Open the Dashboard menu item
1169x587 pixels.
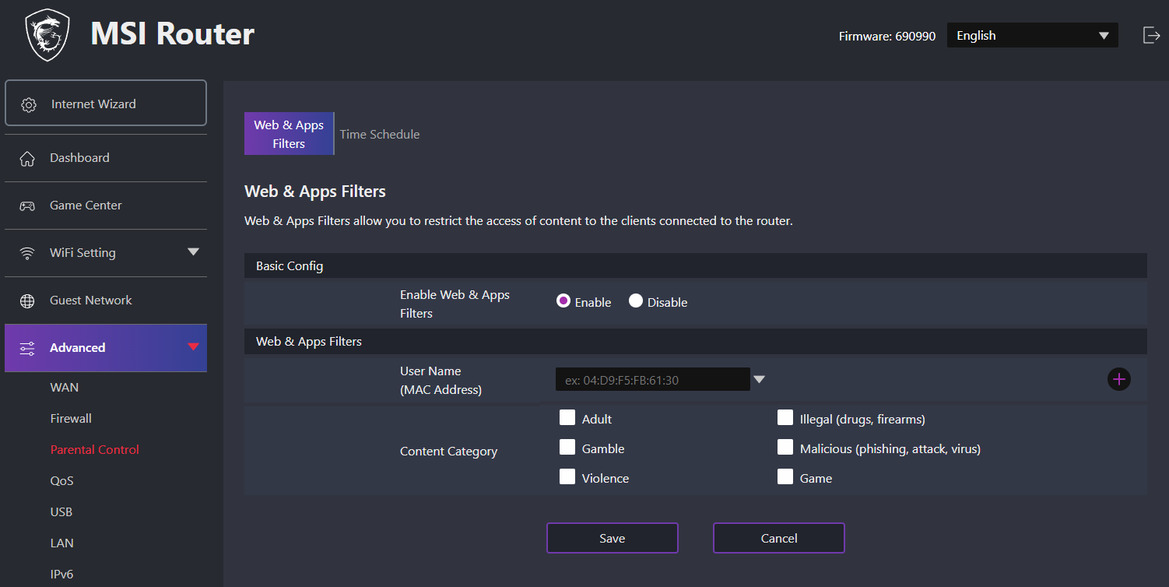coord(106,158)
